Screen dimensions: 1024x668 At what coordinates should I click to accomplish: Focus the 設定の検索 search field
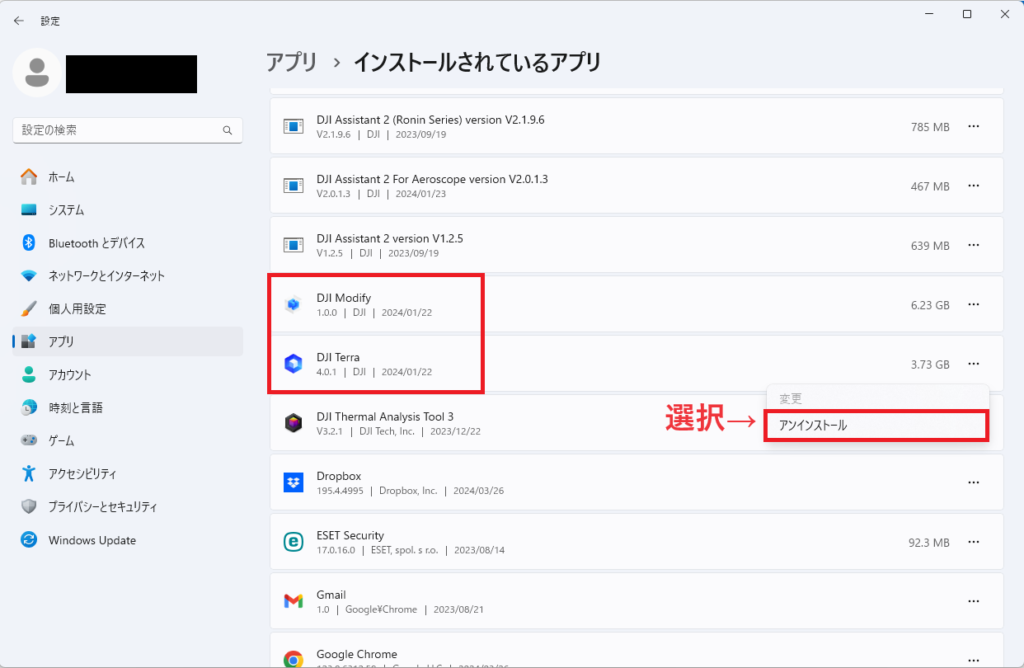127,131
